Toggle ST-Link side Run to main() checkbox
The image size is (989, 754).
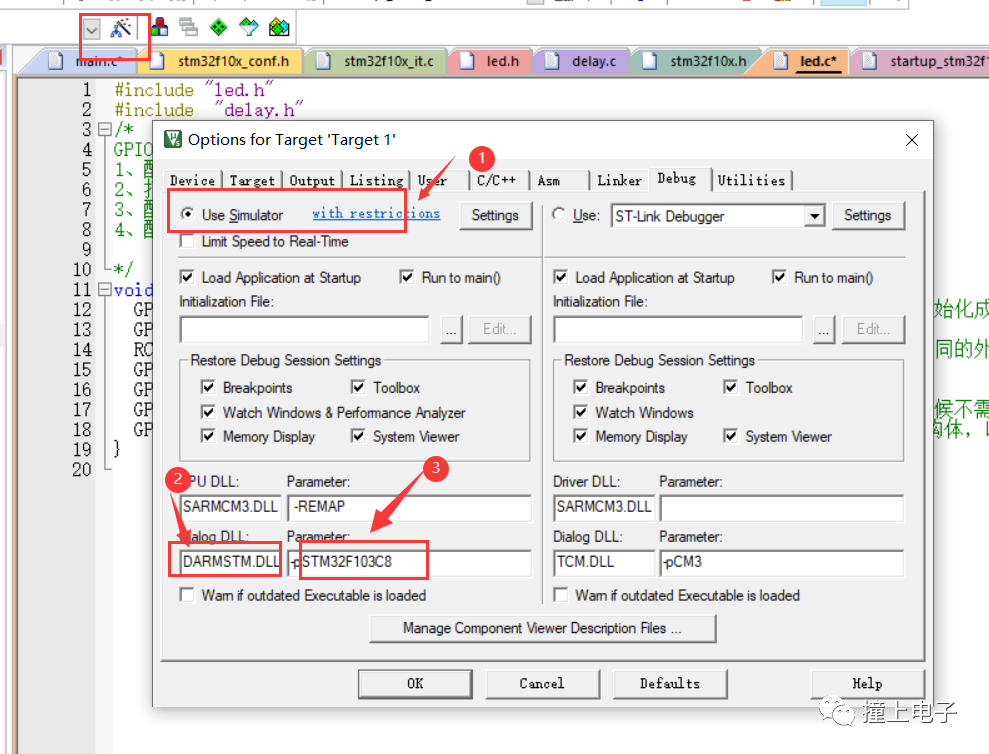click(780, 277)
